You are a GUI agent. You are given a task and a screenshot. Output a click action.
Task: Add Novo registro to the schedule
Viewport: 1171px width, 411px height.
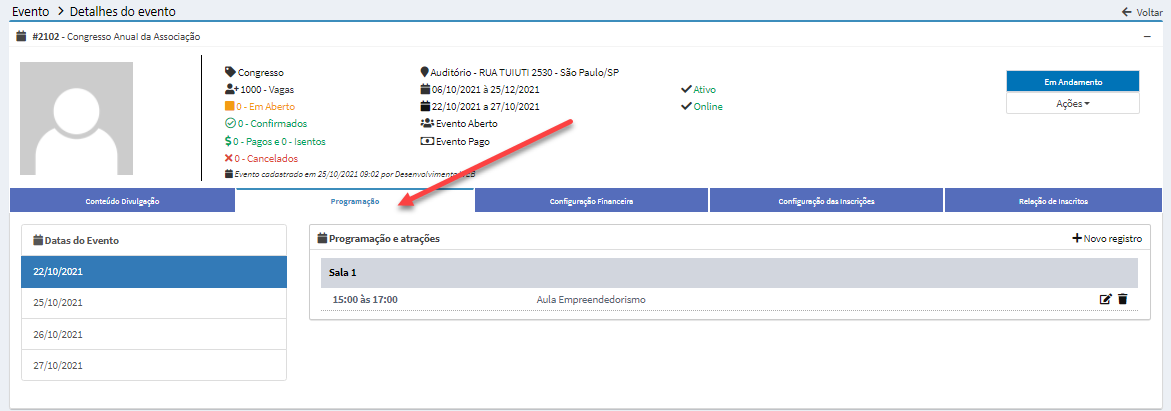(1106, 239)
